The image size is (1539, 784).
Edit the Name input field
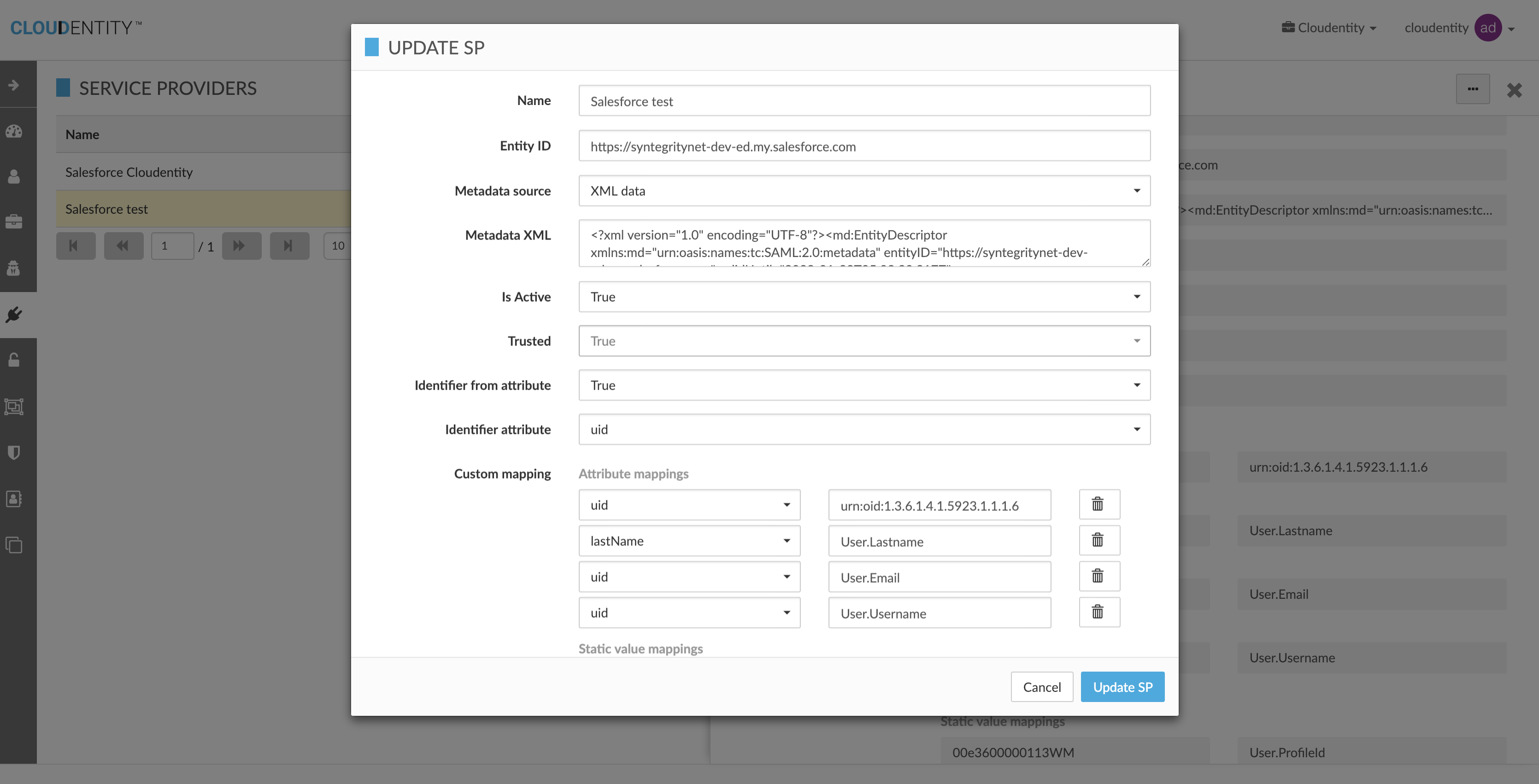[864, 101]
